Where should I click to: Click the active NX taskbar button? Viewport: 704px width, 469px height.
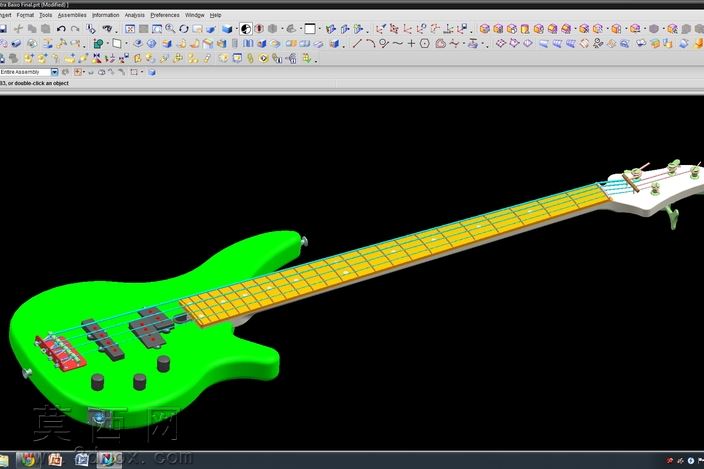[108, 460]
